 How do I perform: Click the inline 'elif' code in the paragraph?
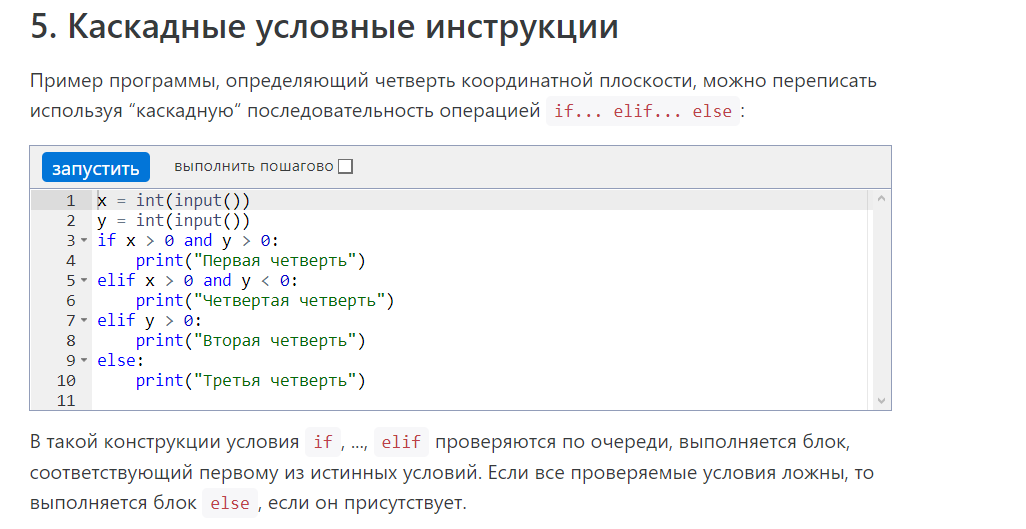click(401, 442)
